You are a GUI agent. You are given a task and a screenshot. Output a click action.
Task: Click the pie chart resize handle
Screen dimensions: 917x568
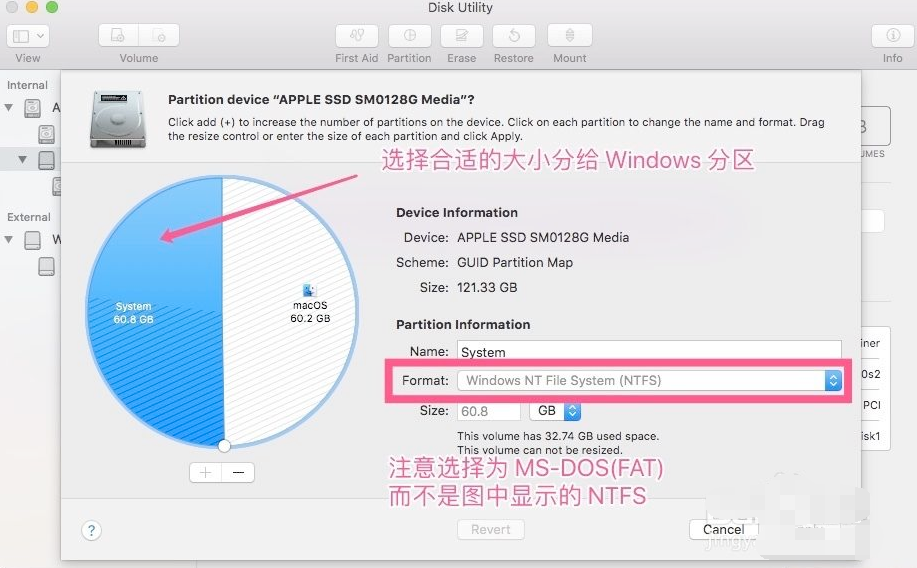point(224,446)
